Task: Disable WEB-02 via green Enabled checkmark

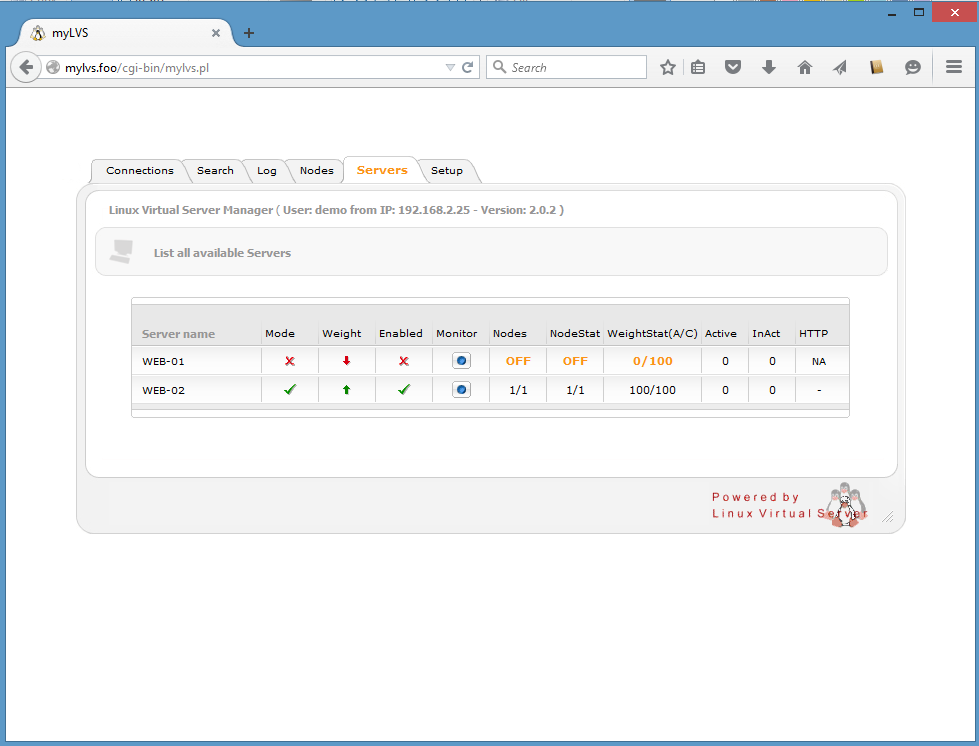Action: [404, 390]
